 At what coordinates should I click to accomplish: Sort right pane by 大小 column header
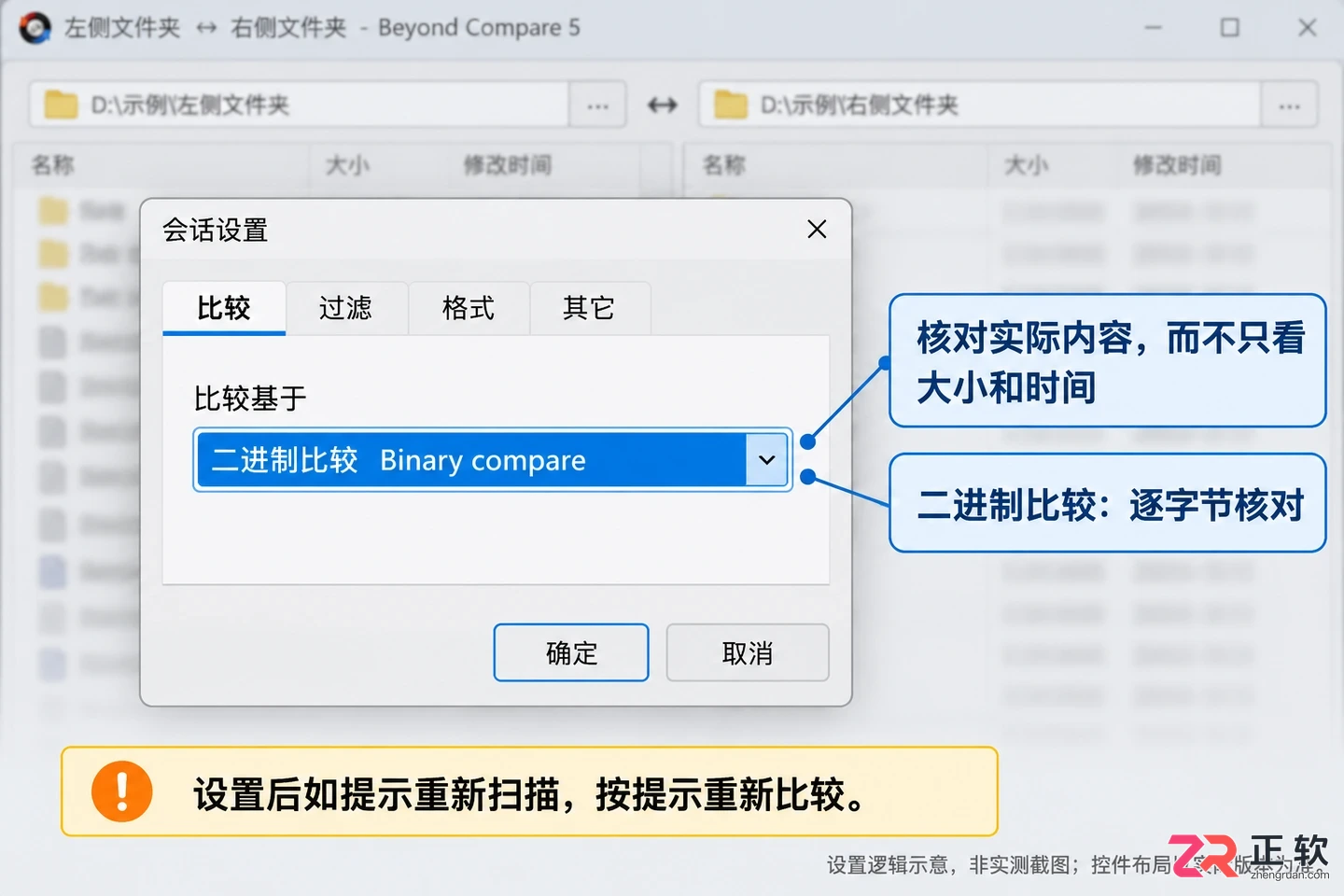tap(1027, 165)
